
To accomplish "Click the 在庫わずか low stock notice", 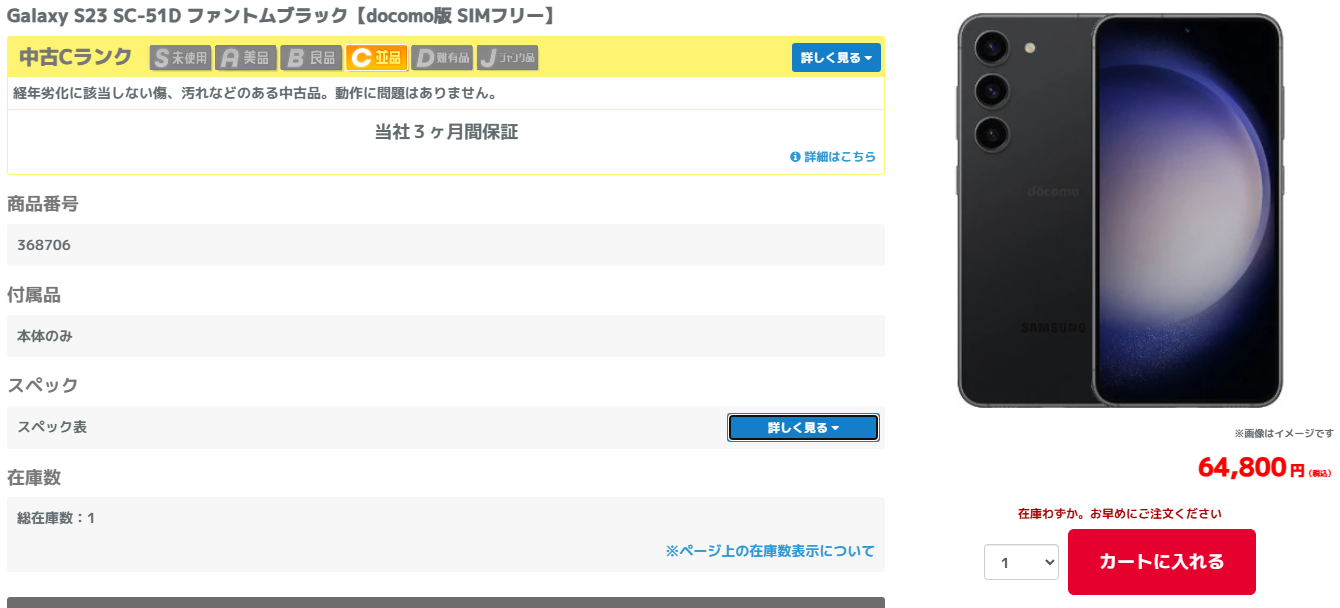I will tap(1120, 514).
